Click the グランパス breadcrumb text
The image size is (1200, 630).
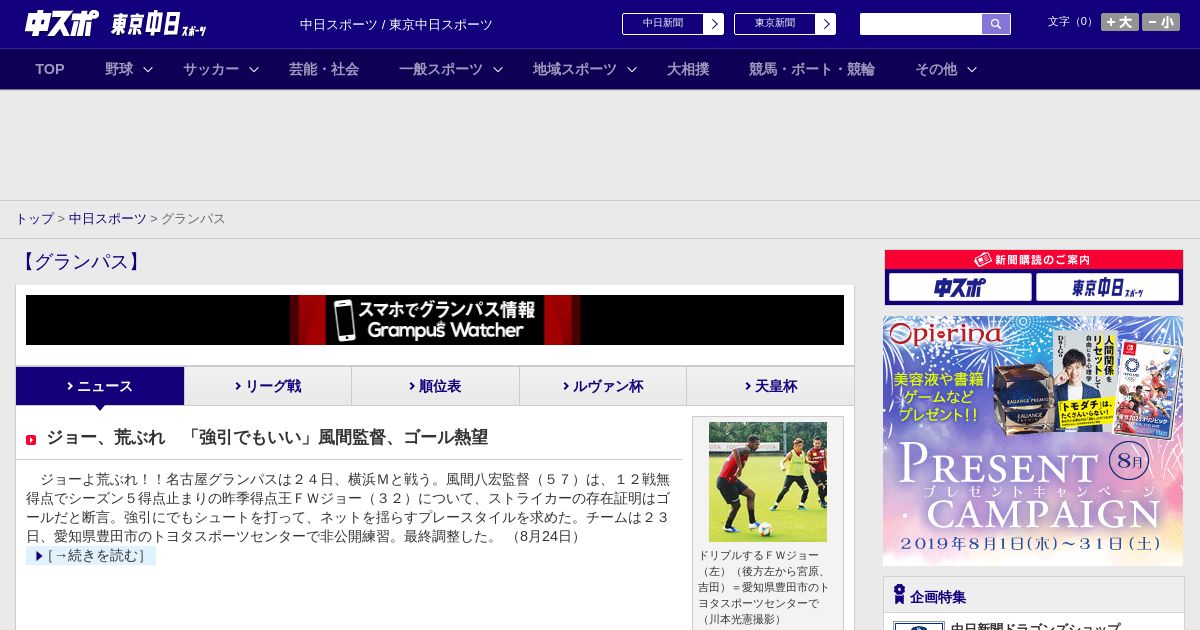(x=193, y=218)
